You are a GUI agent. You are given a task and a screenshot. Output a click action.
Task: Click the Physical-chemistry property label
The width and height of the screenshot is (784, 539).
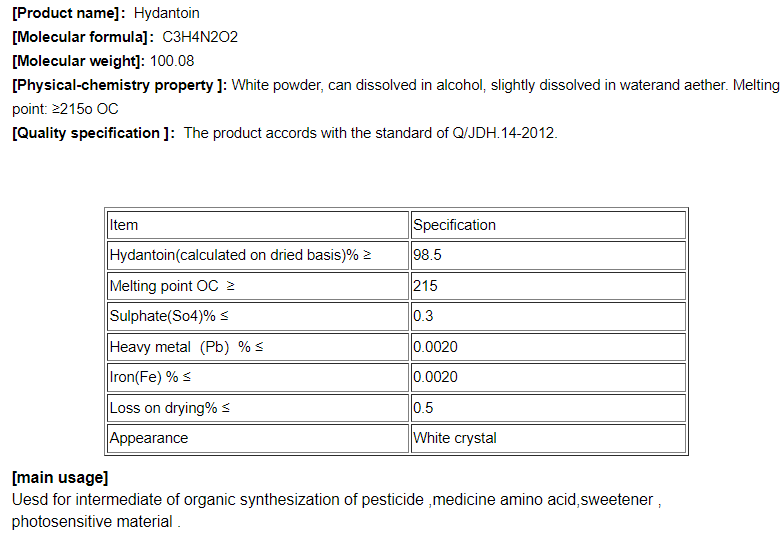coord(119,85)
